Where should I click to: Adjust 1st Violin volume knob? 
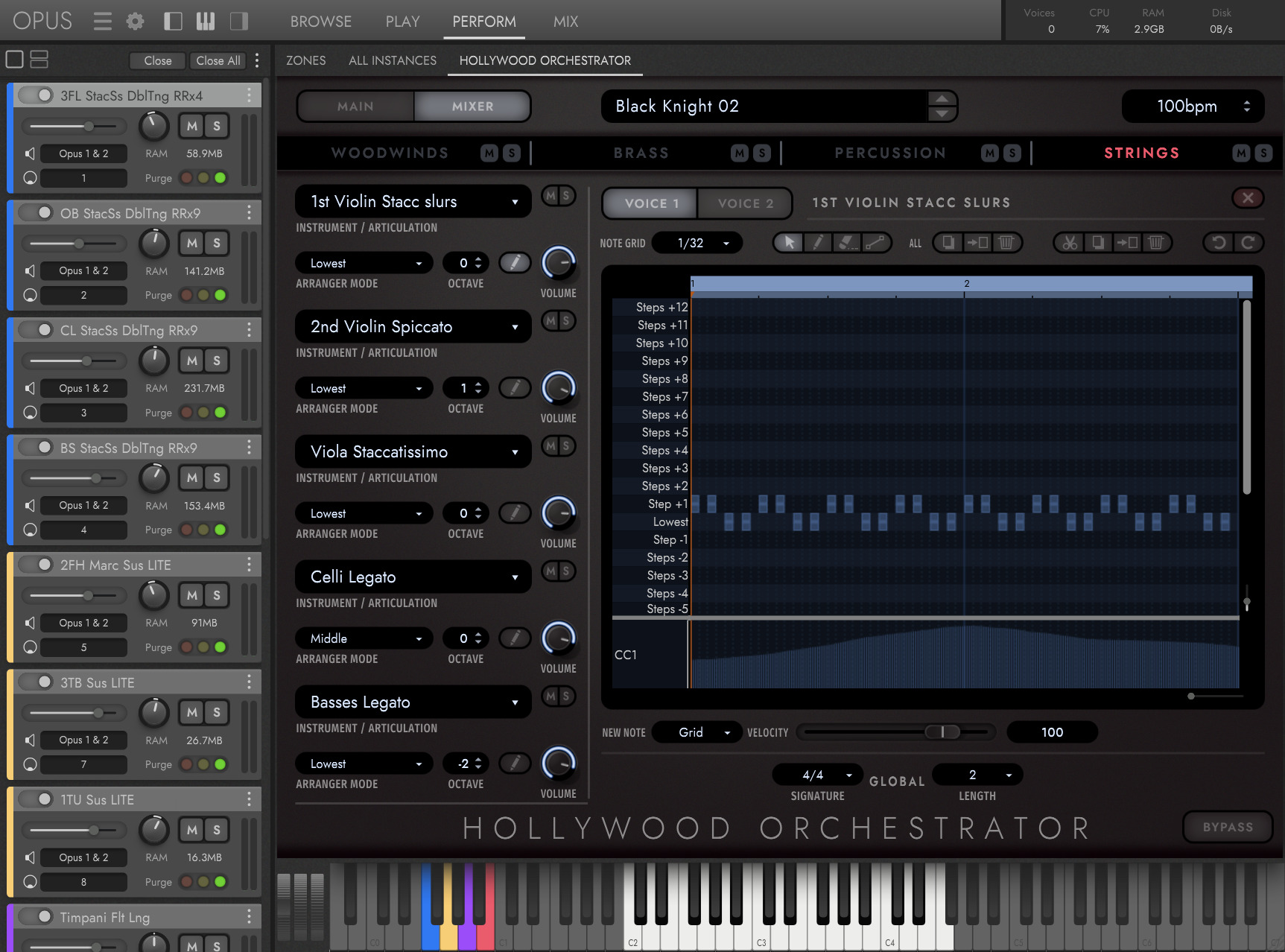(x=559, y=263)
